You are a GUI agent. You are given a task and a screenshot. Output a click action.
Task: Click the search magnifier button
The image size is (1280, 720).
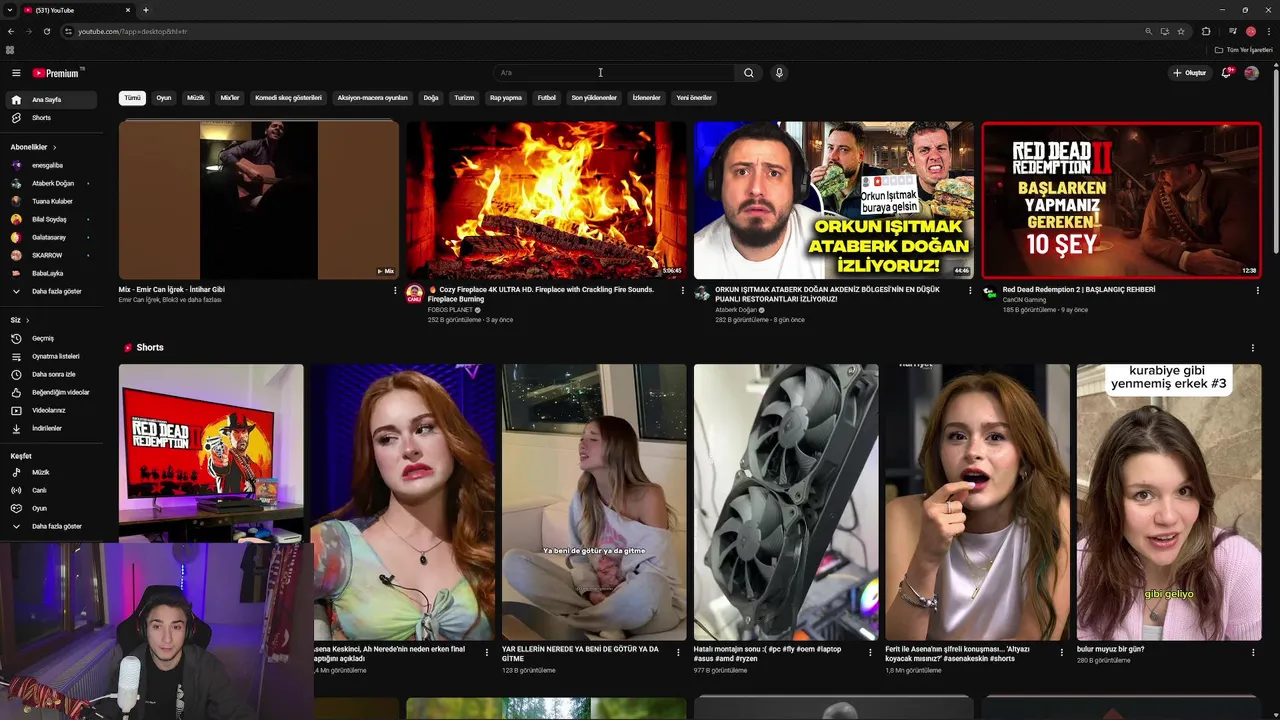point(748,73)
